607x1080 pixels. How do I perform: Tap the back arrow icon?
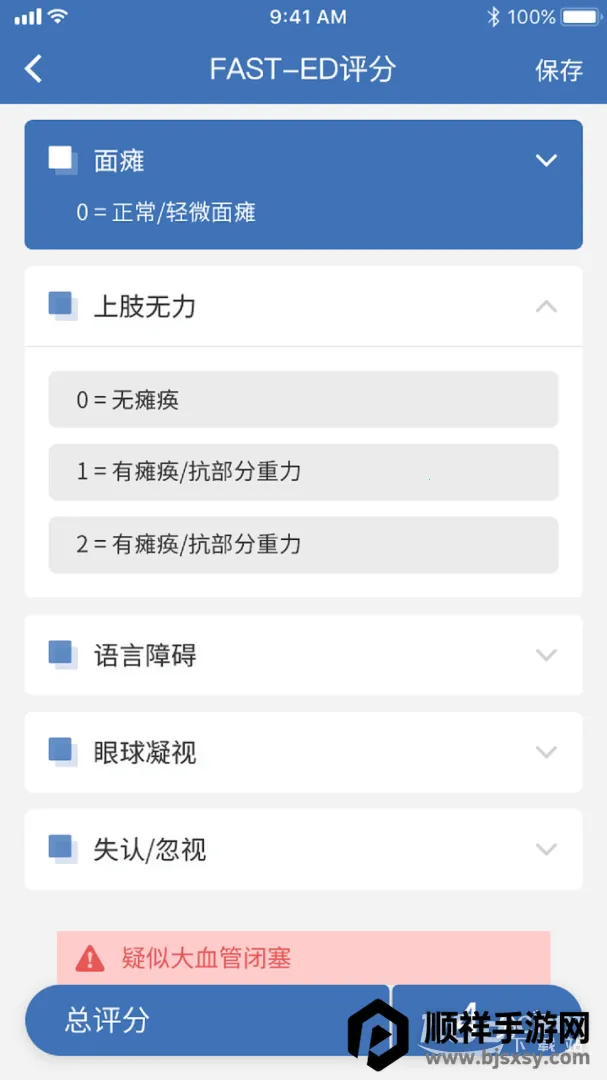[x=34, y=69]
